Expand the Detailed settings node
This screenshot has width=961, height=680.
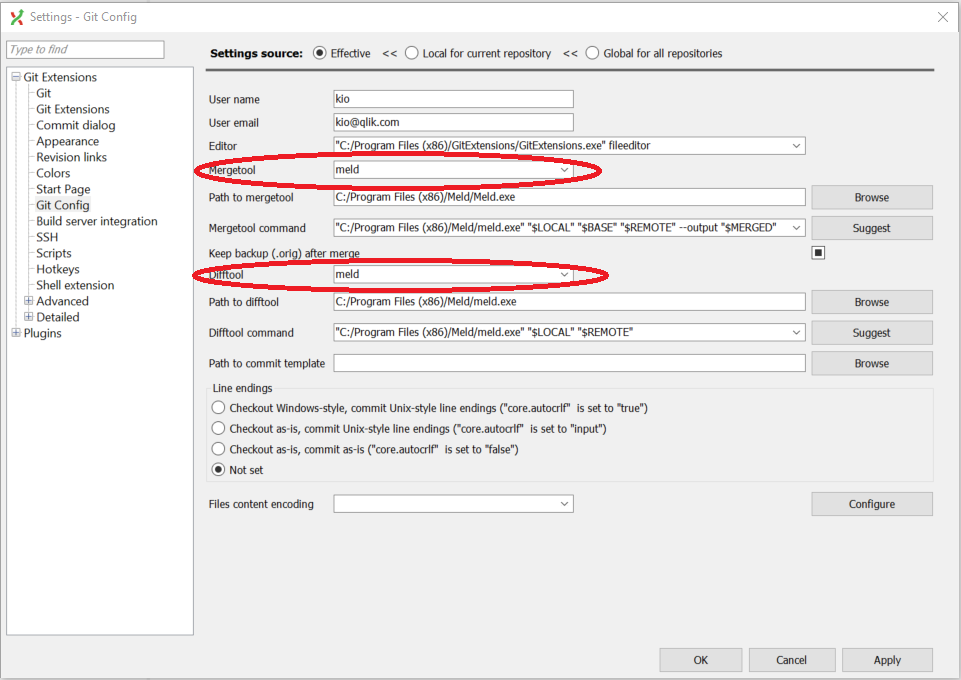29,317
